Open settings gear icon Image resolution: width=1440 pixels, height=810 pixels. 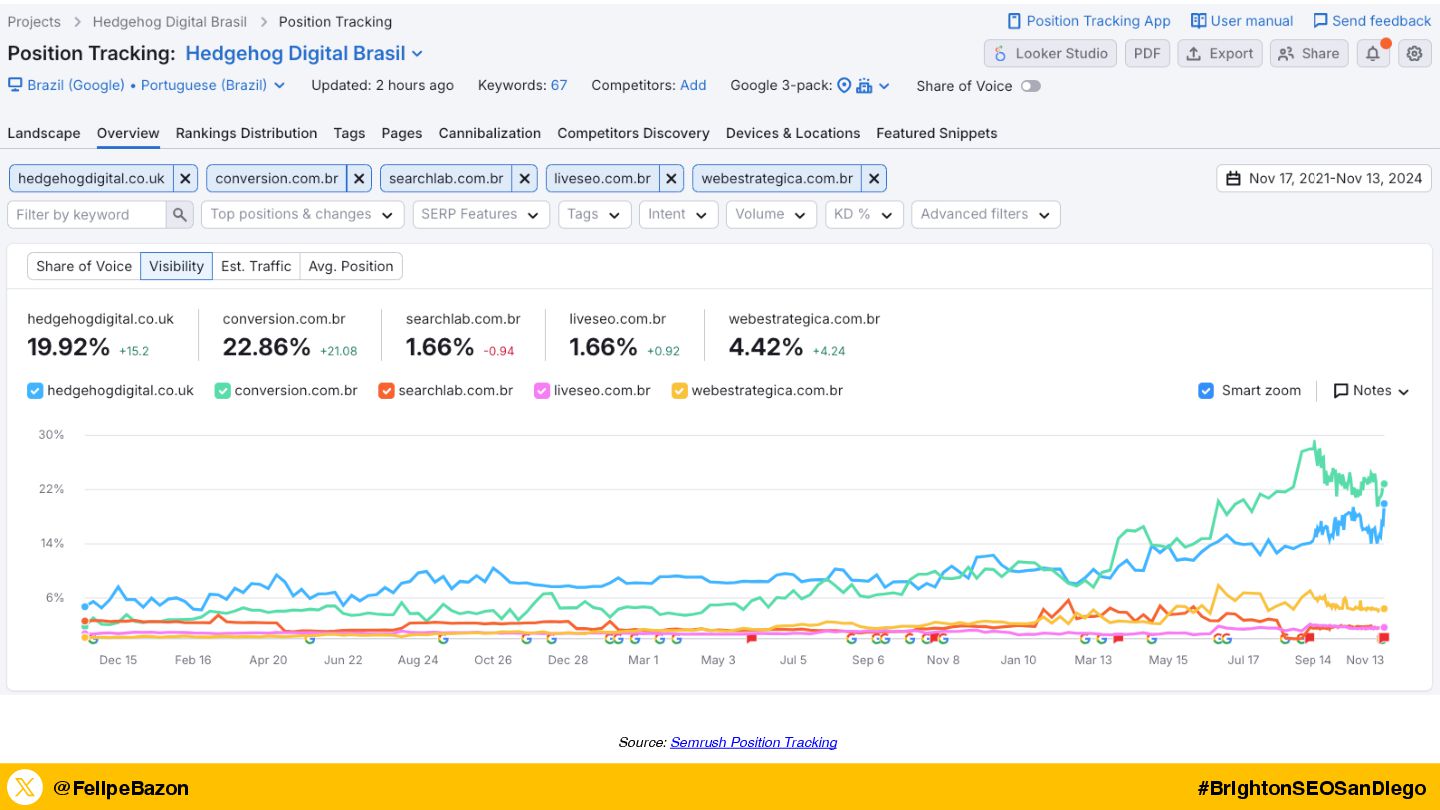click(x=1414, y=54)
